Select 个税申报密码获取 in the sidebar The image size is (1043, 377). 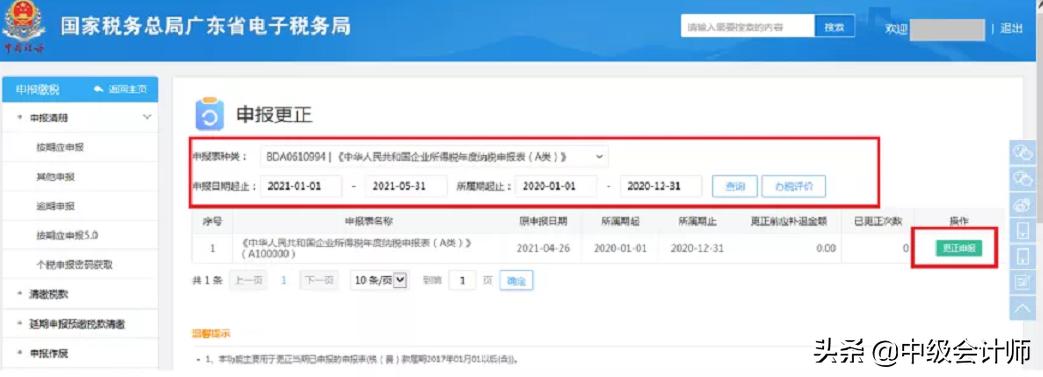[x=74, y=265]
